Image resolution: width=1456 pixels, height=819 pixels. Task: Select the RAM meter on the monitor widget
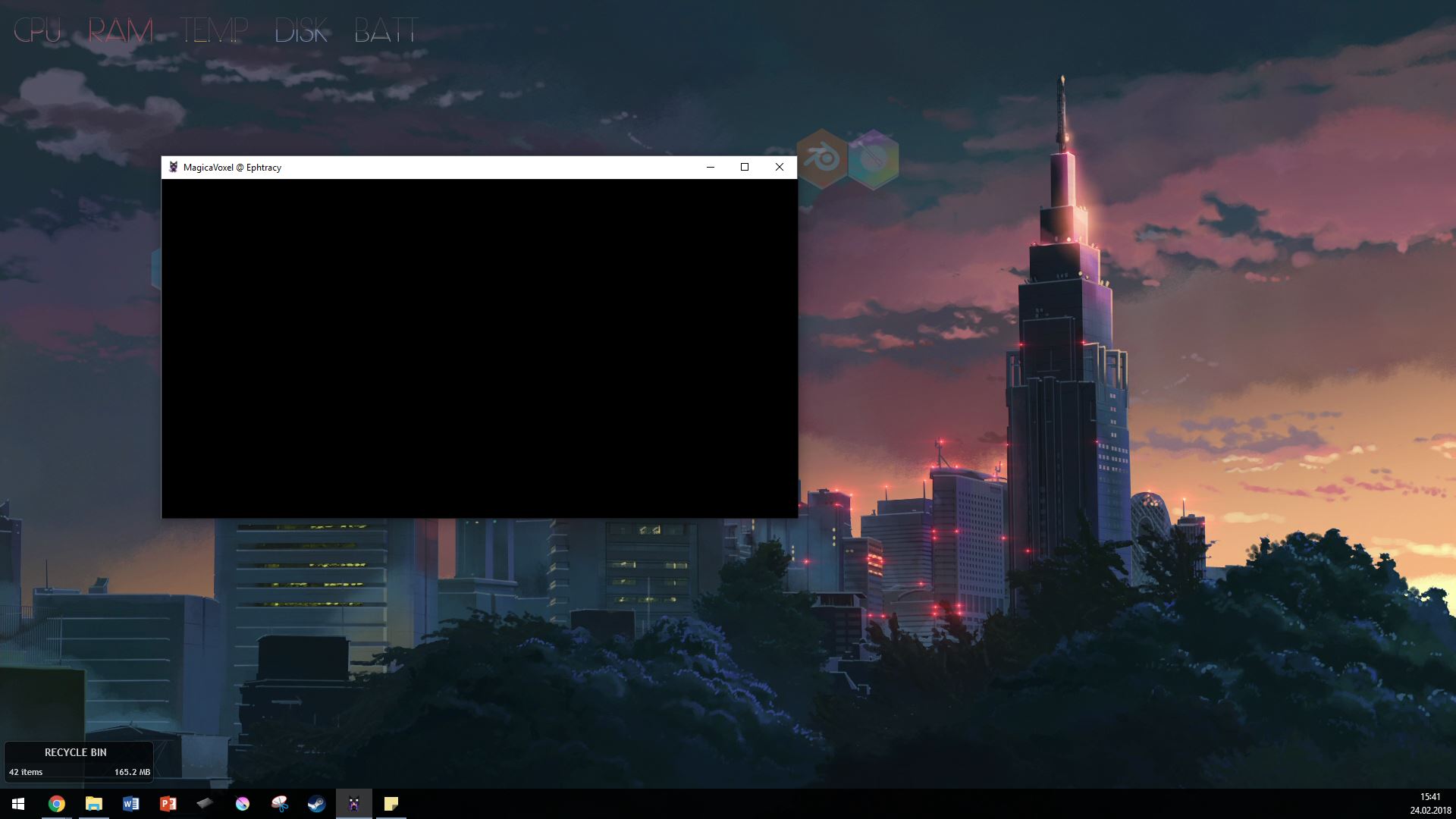pos(120,30)
